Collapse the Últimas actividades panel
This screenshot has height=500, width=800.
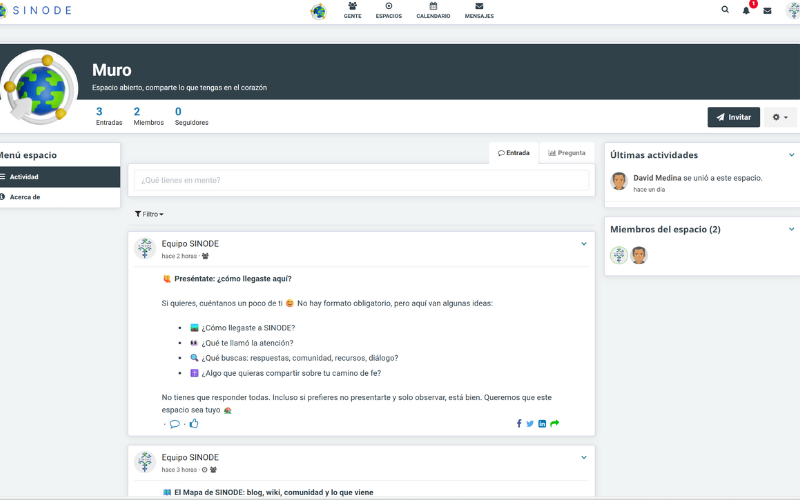tap(791, 155)
